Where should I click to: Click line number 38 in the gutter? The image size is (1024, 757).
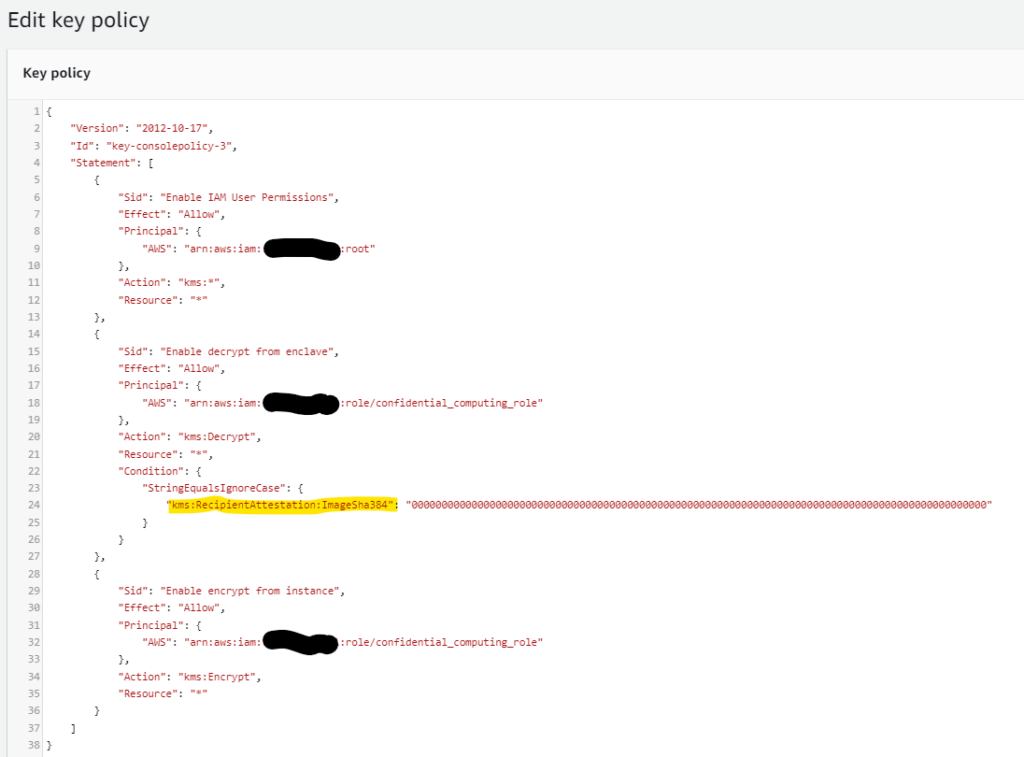36,745
